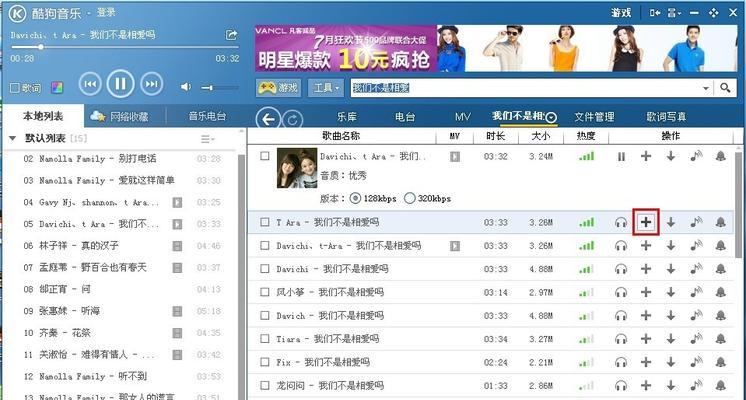Download the T Ara song

(671, 222)
